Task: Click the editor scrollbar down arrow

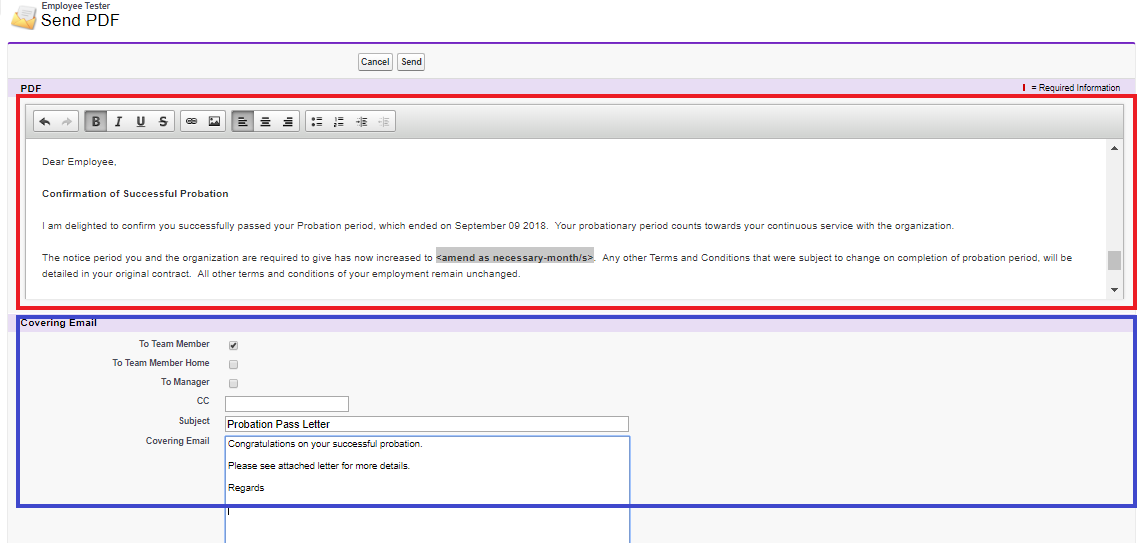Action: click(1115, 290)
